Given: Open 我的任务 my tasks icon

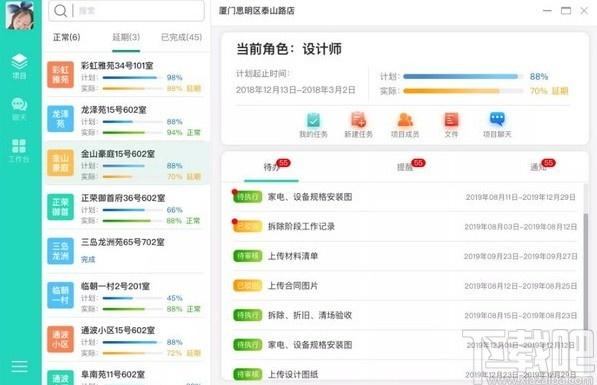Looking at the screenshot, I should pyautogui.click(x=313, y=125).
